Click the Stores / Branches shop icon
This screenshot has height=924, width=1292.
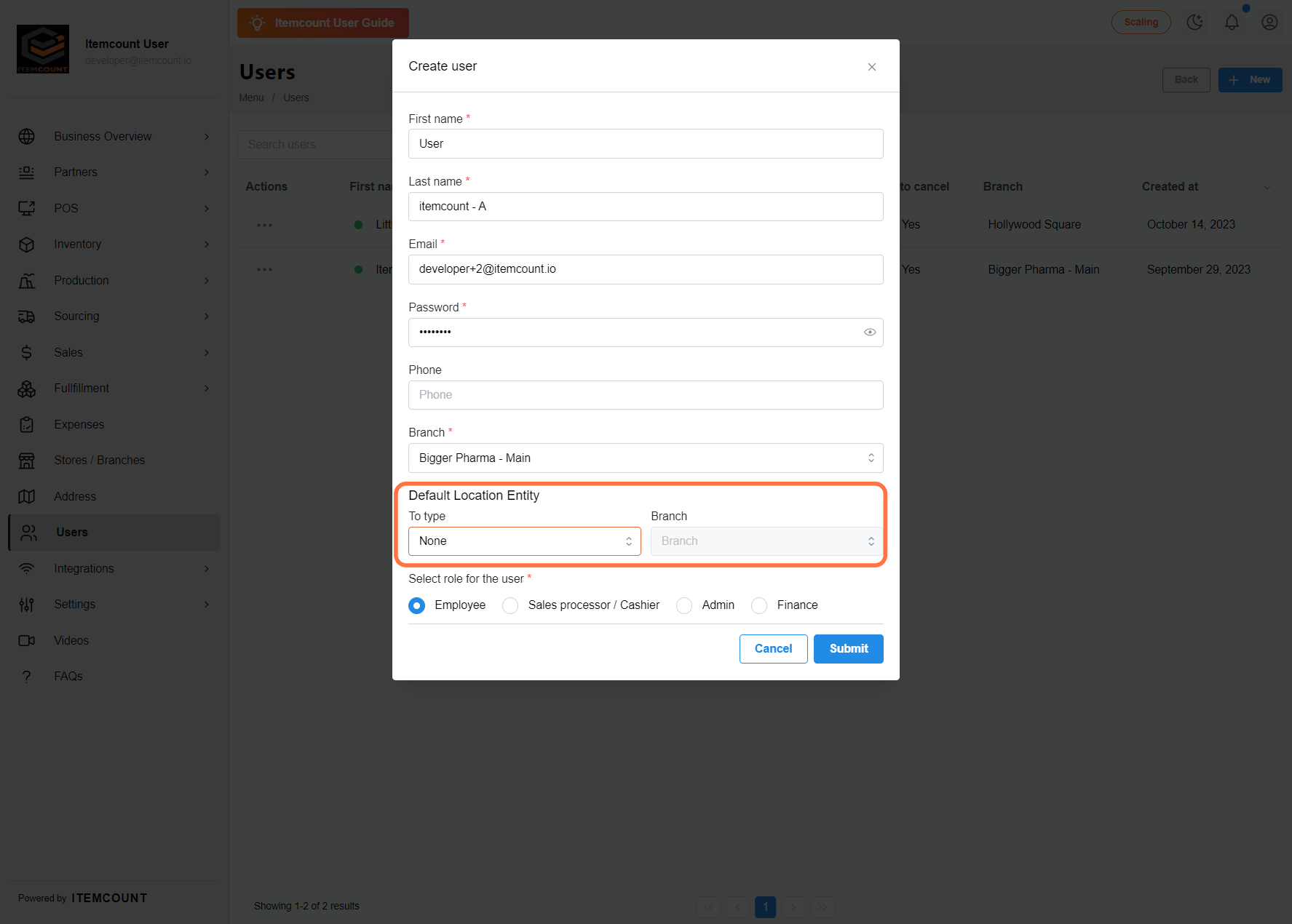pyautogui.click(x=27, y=461)
